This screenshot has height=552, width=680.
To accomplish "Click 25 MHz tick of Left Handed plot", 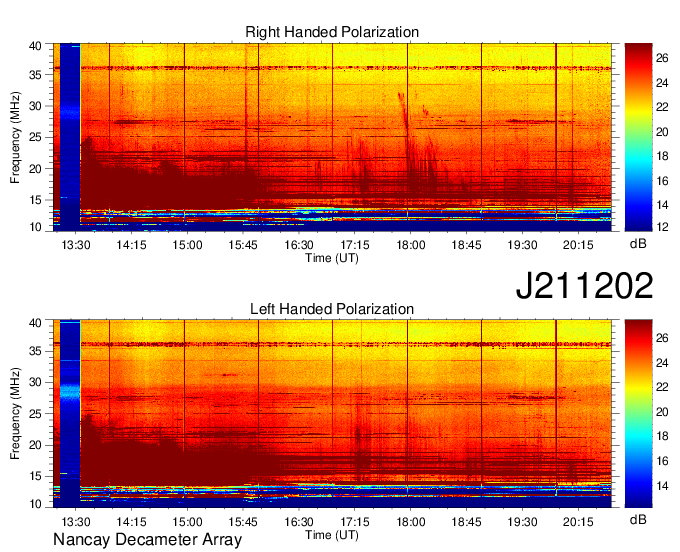I will tap(35, 414).
